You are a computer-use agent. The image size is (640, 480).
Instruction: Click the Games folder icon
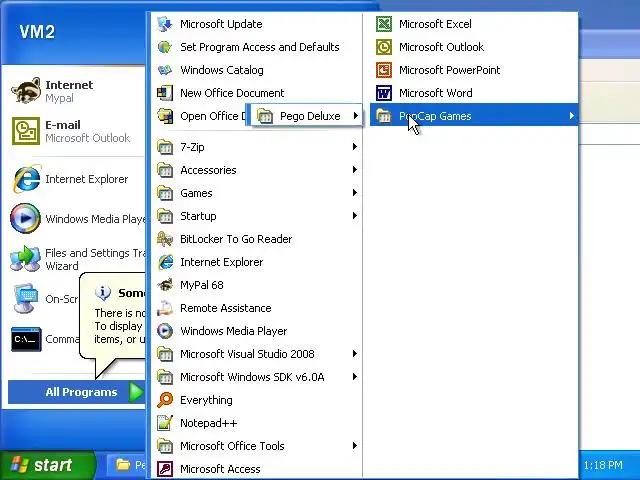coord(165,193)
